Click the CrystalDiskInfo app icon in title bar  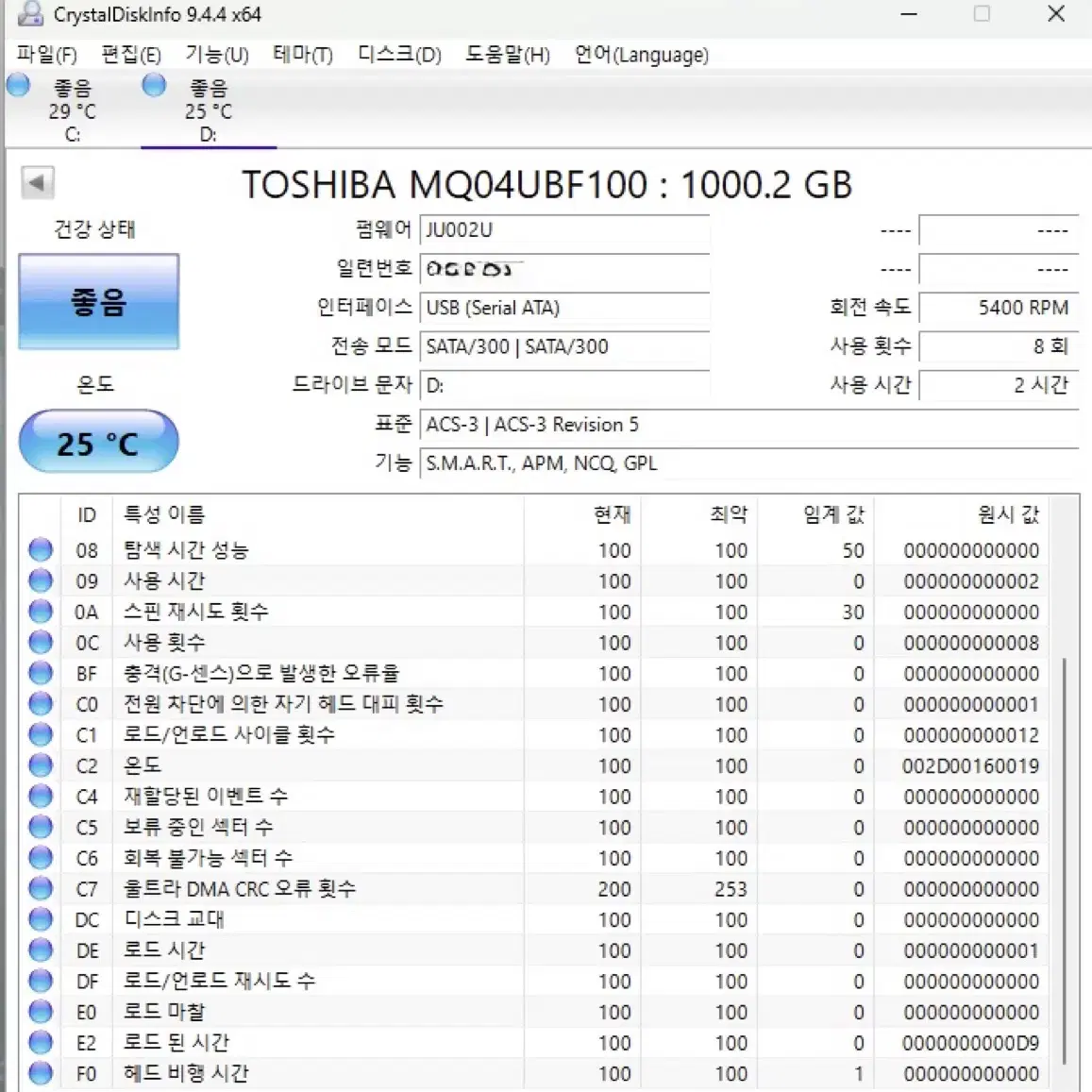[x=30, y=13]
